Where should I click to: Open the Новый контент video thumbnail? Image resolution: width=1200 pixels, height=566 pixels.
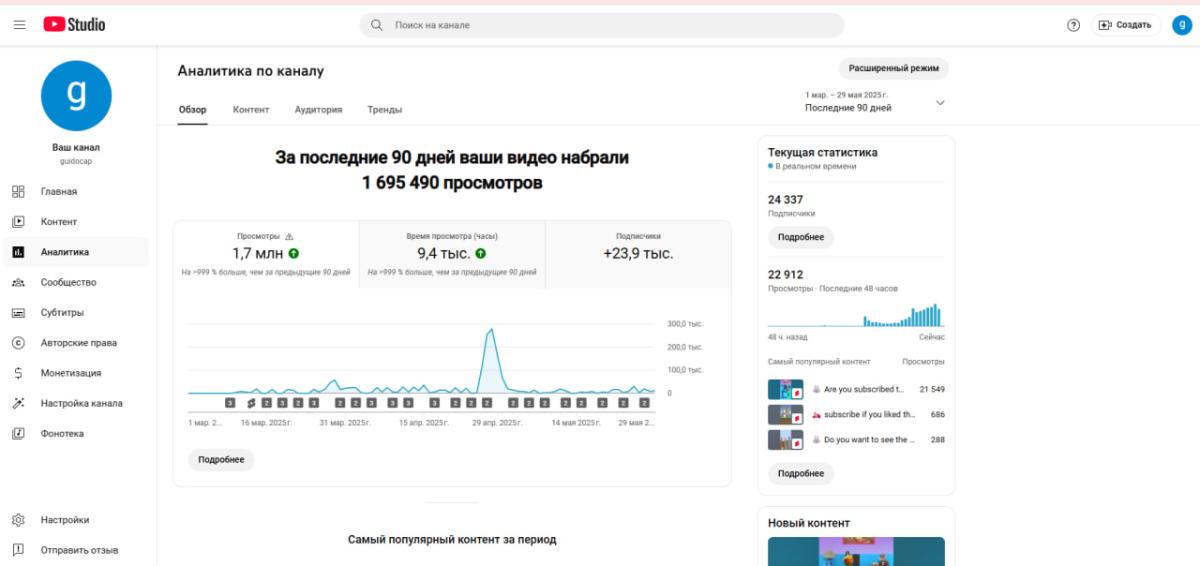click(856, 551)
